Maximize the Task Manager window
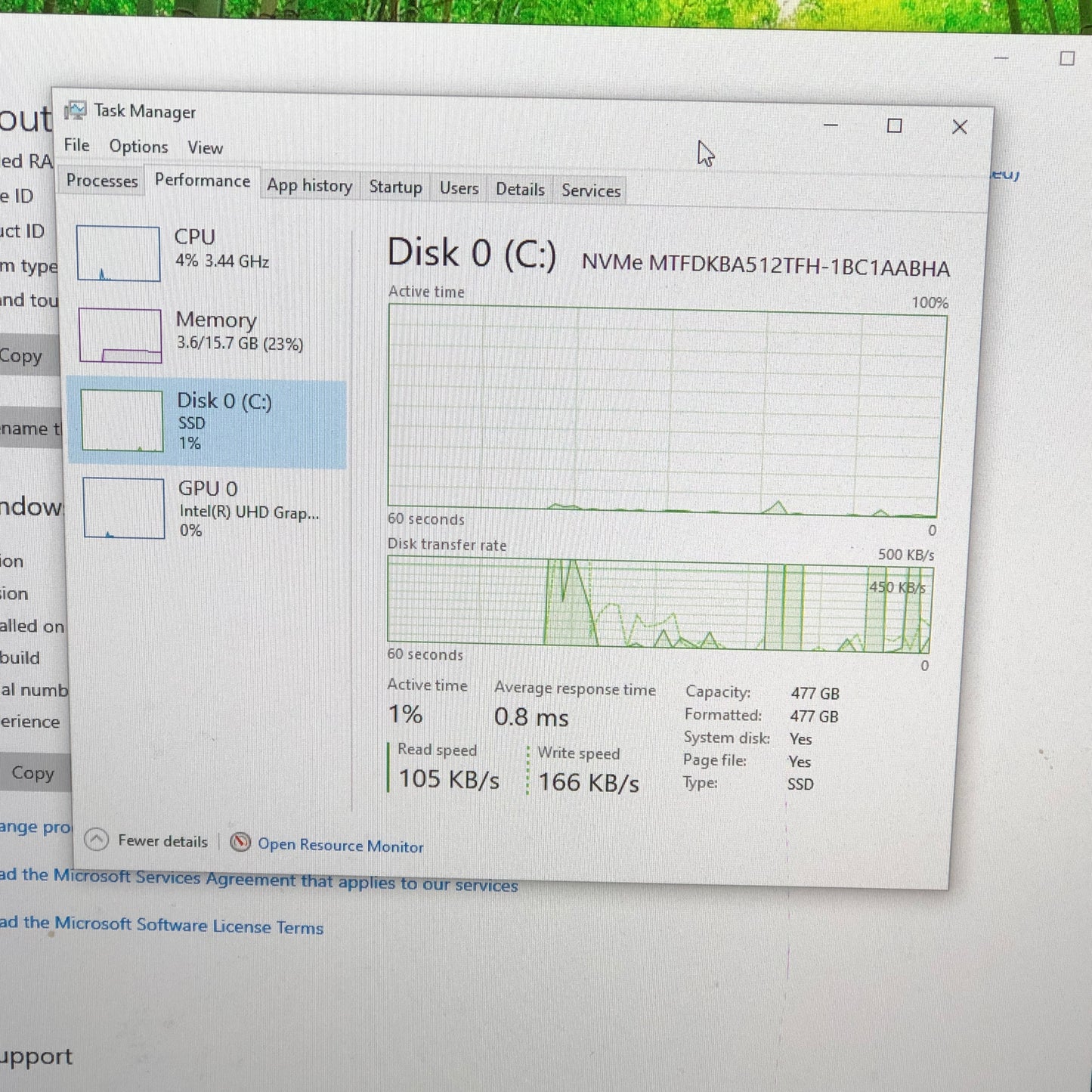 894,125
